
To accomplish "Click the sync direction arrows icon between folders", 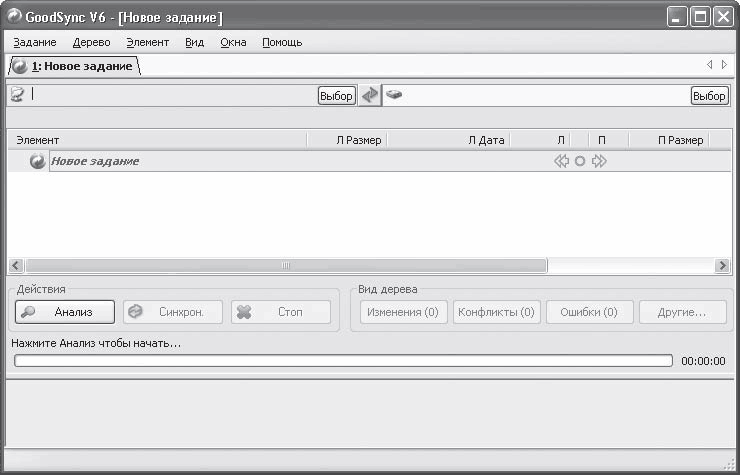I will [370, 95].
